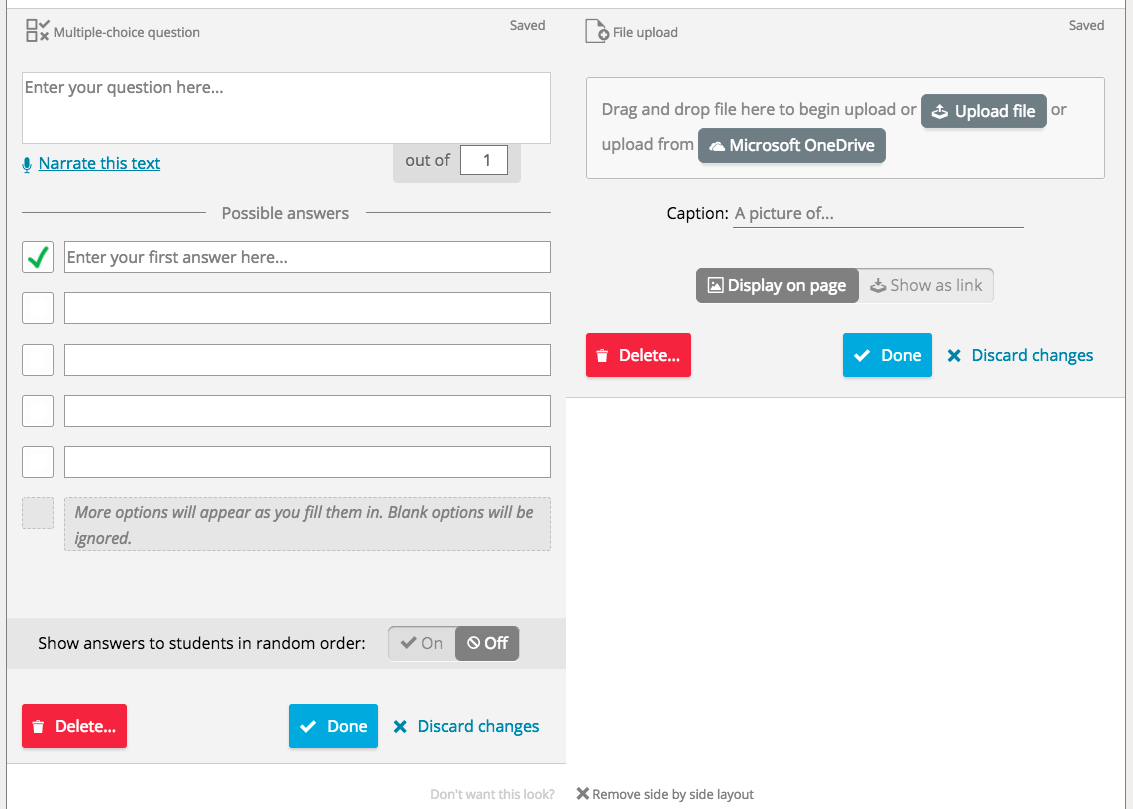Click the 'Show answers to students in random order:' label
The image size is (1133, 809).
tap(202, 643)
